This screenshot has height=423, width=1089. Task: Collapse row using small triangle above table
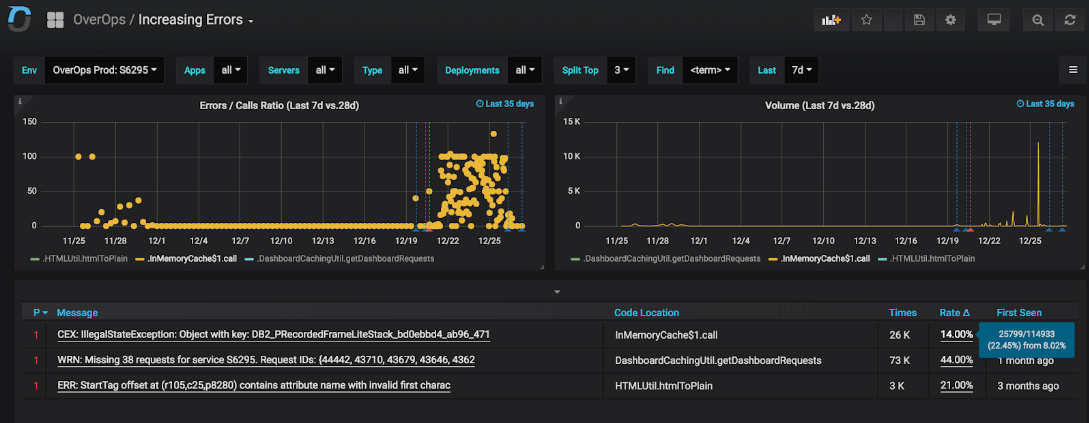(x=556, y=292)
